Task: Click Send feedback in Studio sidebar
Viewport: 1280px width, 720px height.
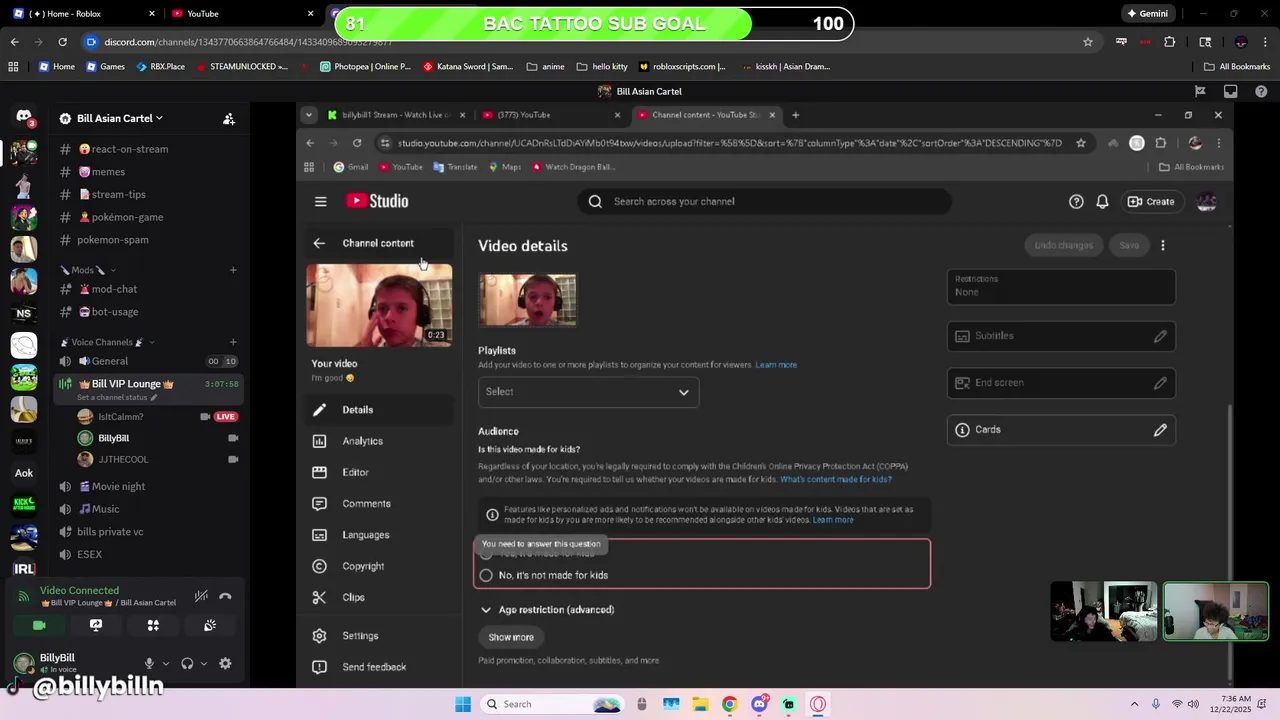Action: tap(379, 667)
